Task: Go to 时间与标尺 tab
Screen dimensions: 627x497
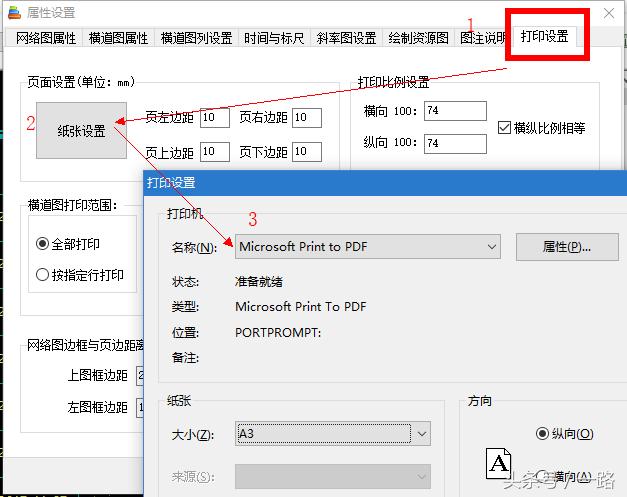Action: pos(274,38)
